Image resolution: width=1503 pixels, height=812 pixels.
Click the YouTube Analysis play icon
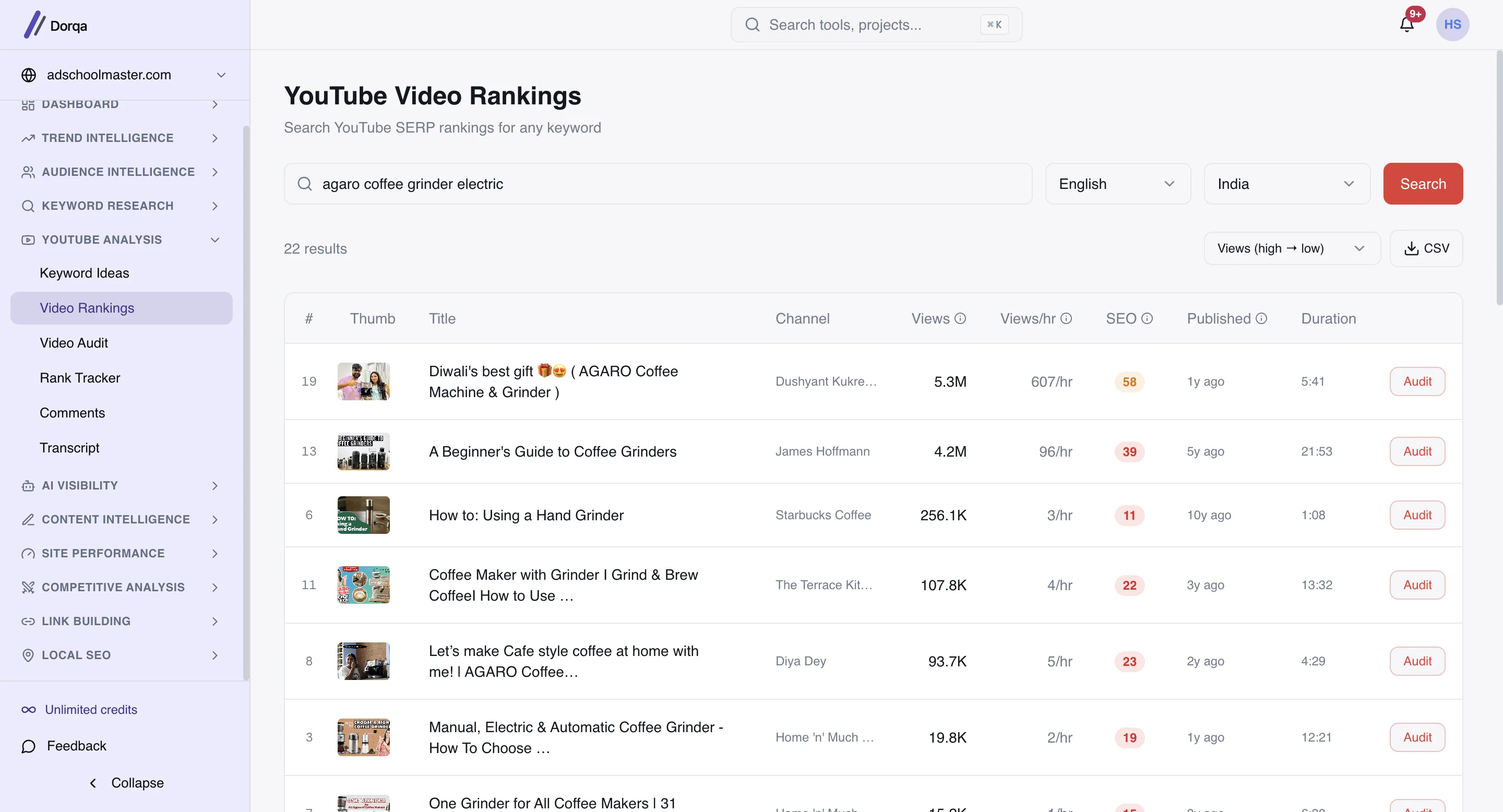tap(28, 240)
